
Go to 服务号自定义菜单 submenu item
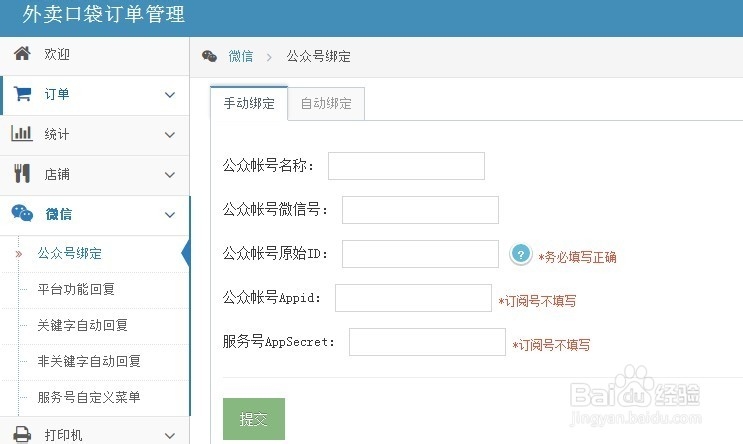point(88,397)
